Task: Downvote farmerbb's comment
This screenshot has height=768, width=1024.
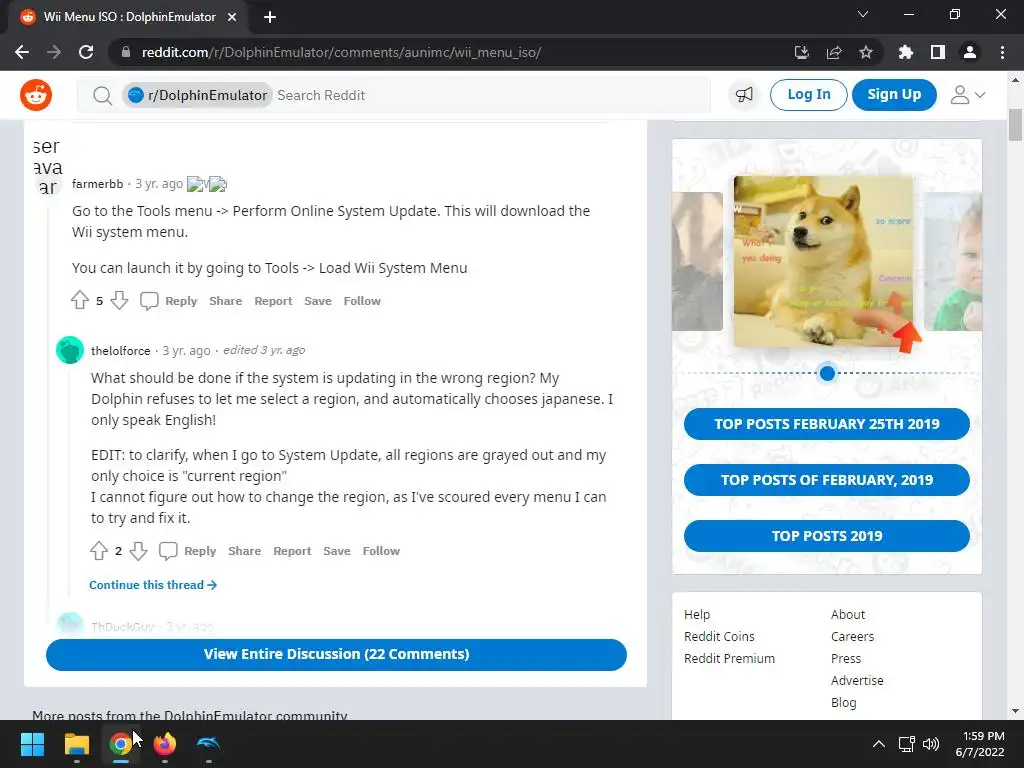Action: 119,300
